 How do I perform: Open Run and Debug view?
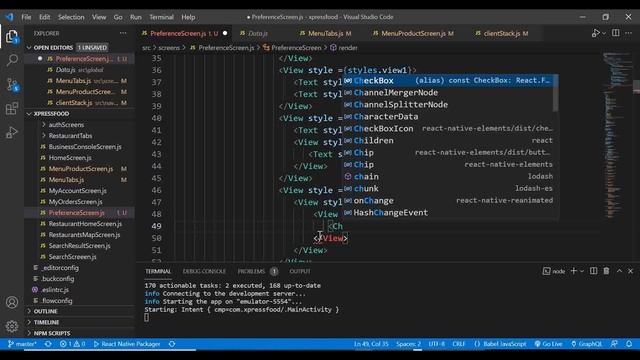(12, 132)
